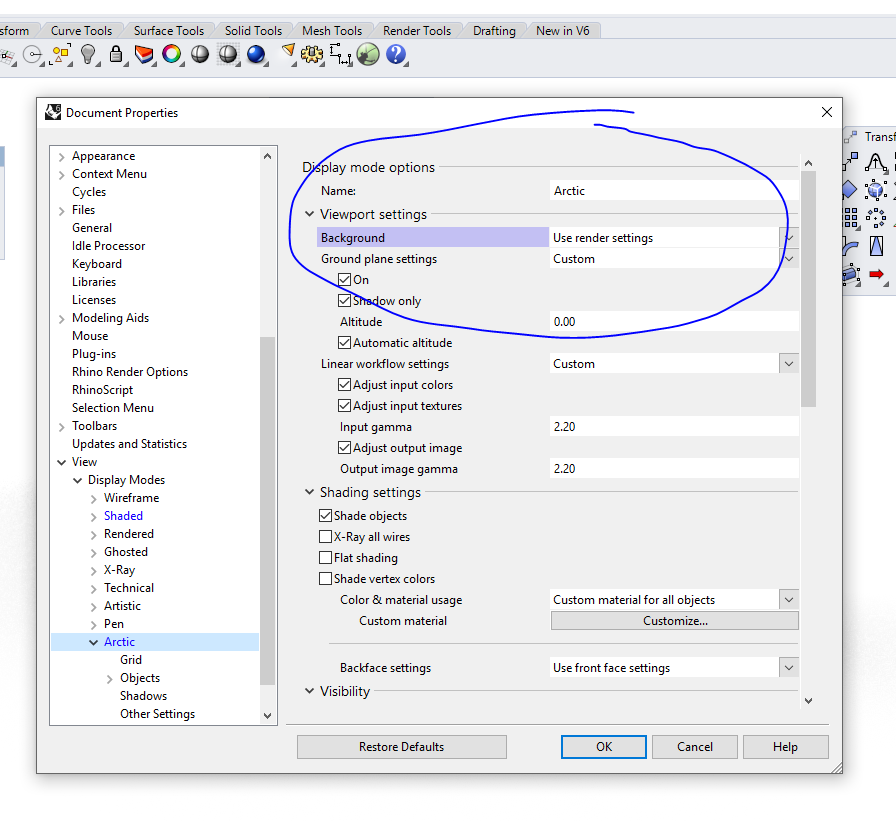The width and height of the screenshot is (896, 821).
Task: Click the Taper trapezoid icon
Action: tap(876, 246)
